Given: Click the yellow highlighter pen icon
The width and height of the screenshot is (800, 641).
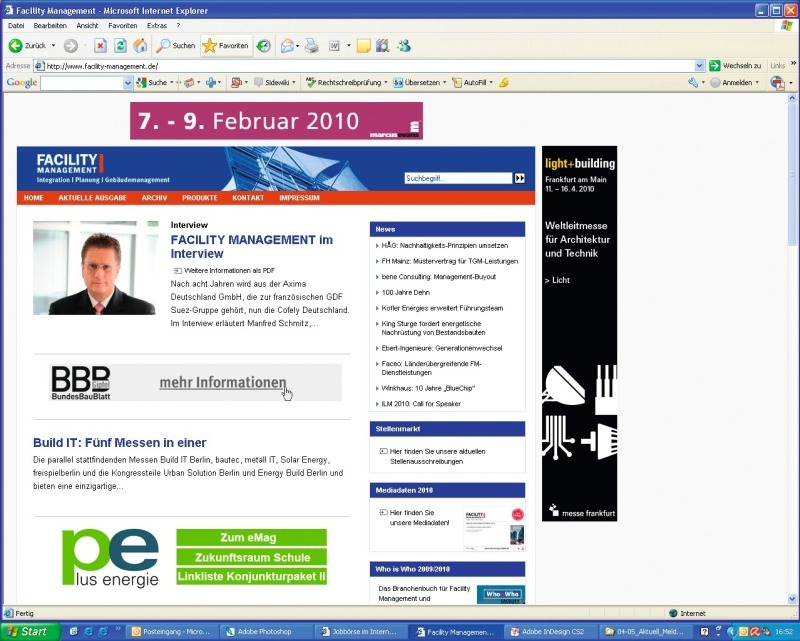Looking at the screenshot, I should coord(504,83).
